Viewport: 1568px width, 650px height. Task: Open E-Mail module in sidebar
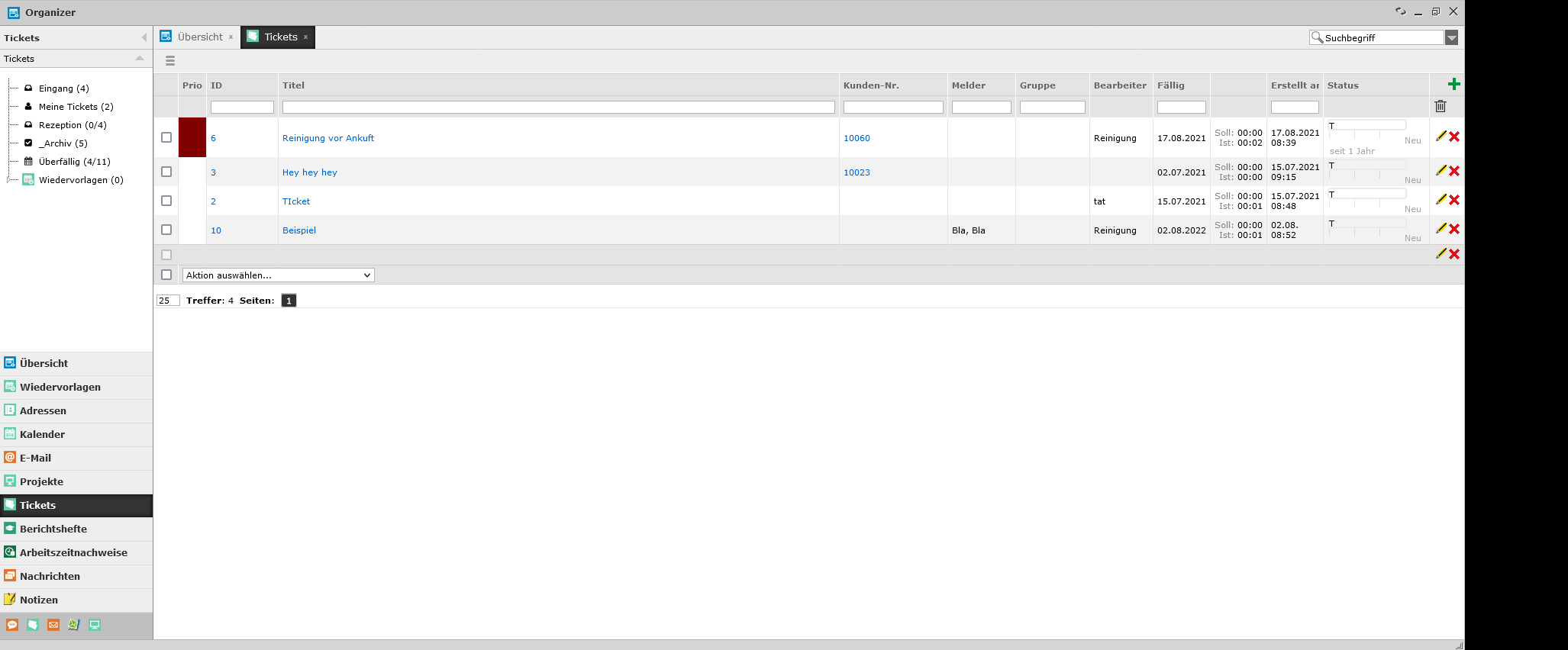[x=76, y=458]
